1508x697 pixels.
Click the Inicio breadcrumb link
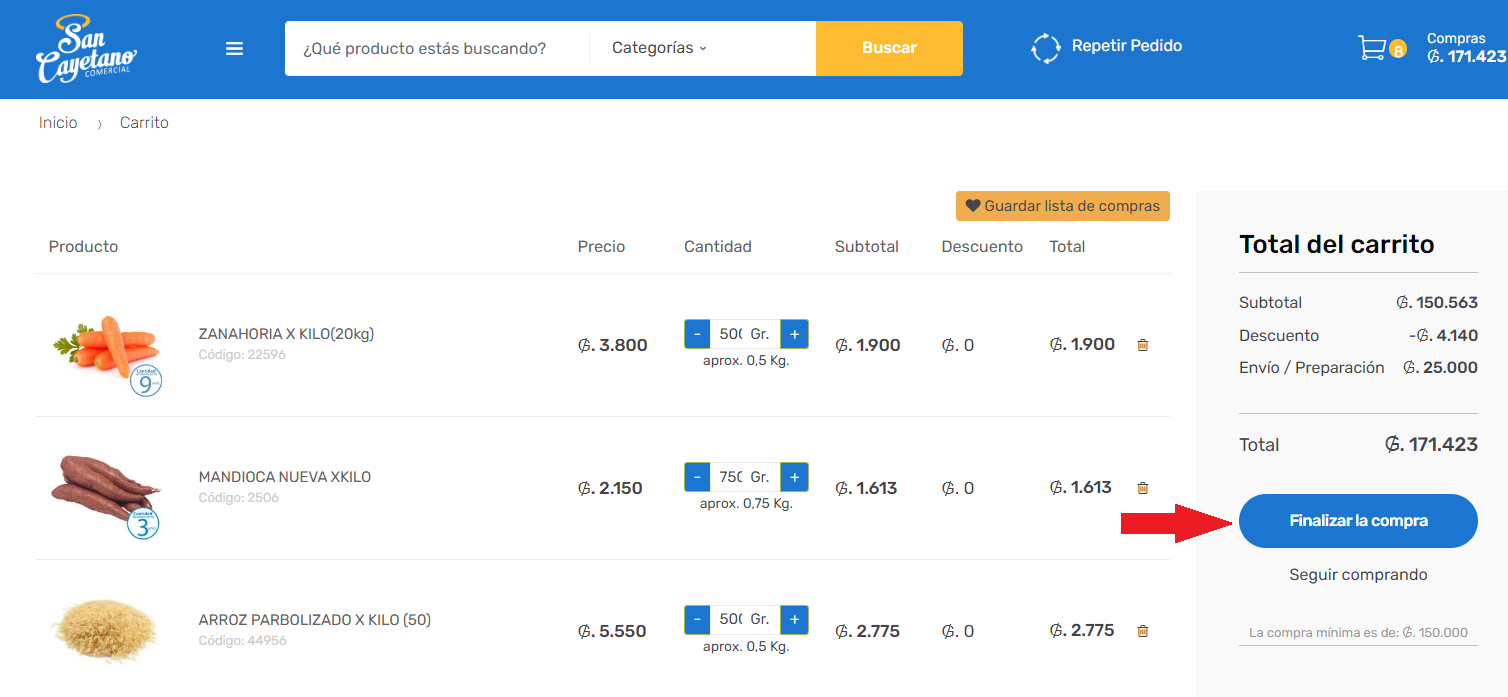[58, 122]
